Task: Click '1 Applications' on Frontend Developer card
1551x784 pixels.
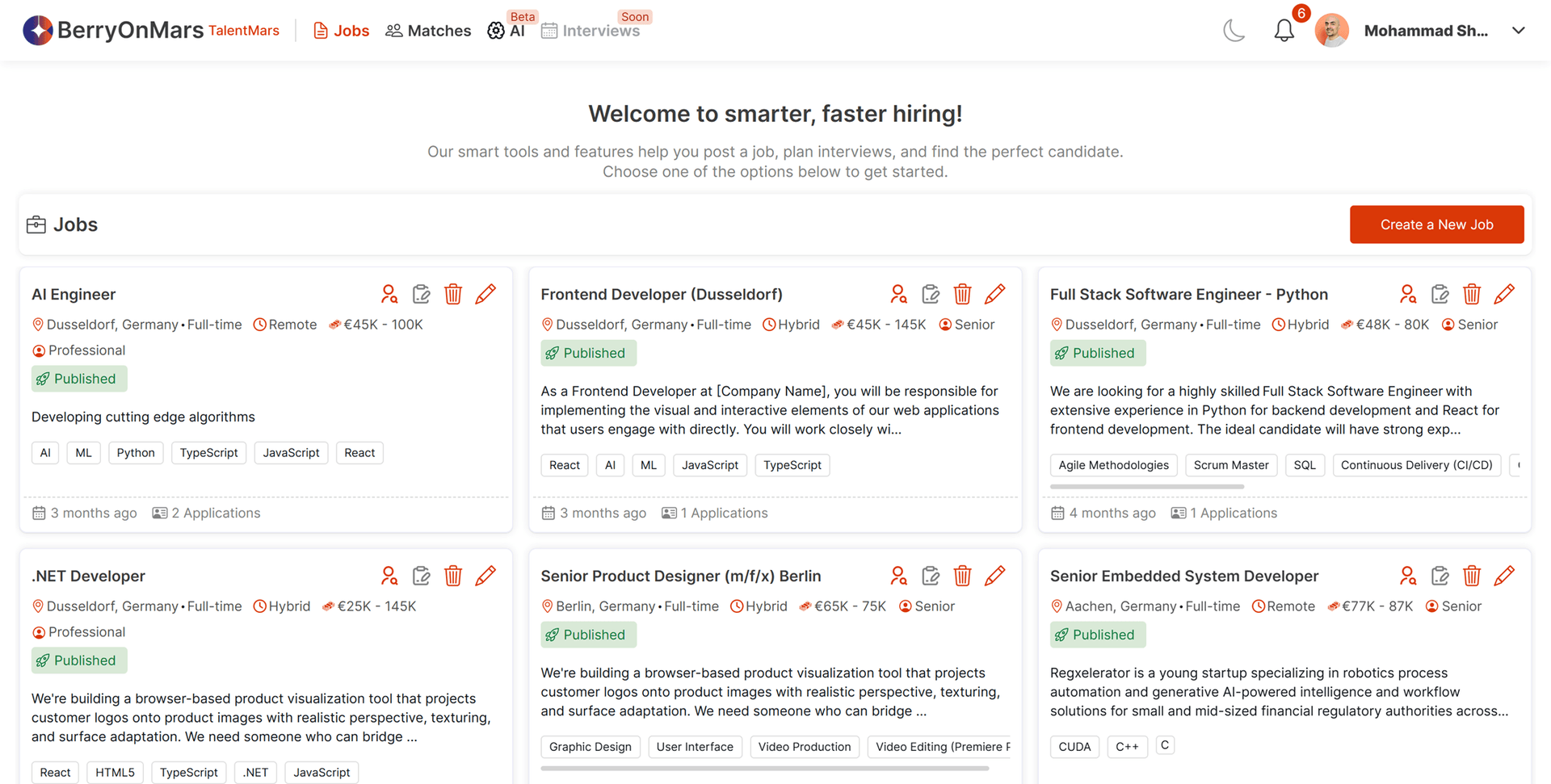Action: click(715, 513)
